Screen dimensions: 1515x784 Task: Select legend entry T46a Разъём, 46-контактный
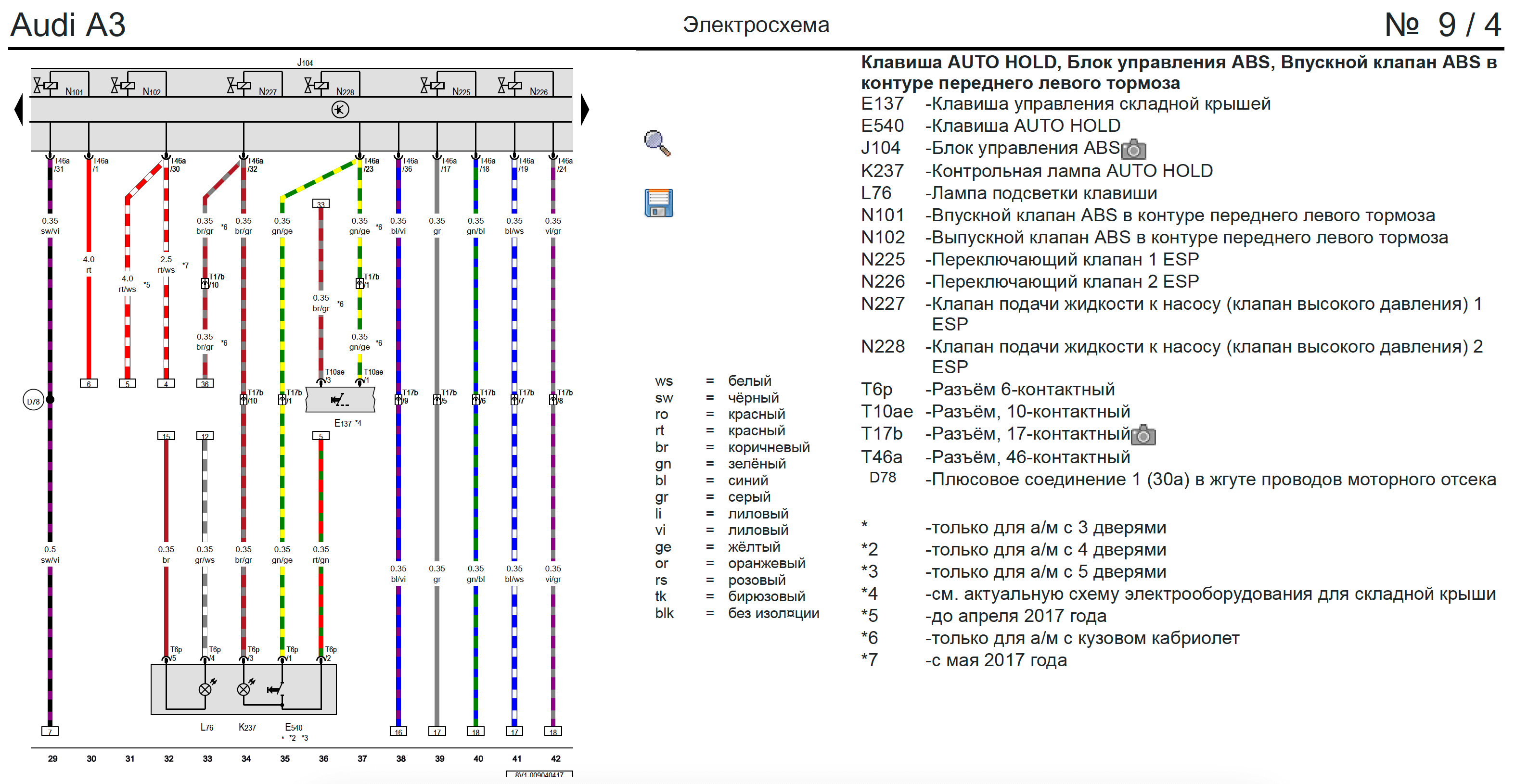[x=995, y=457]
